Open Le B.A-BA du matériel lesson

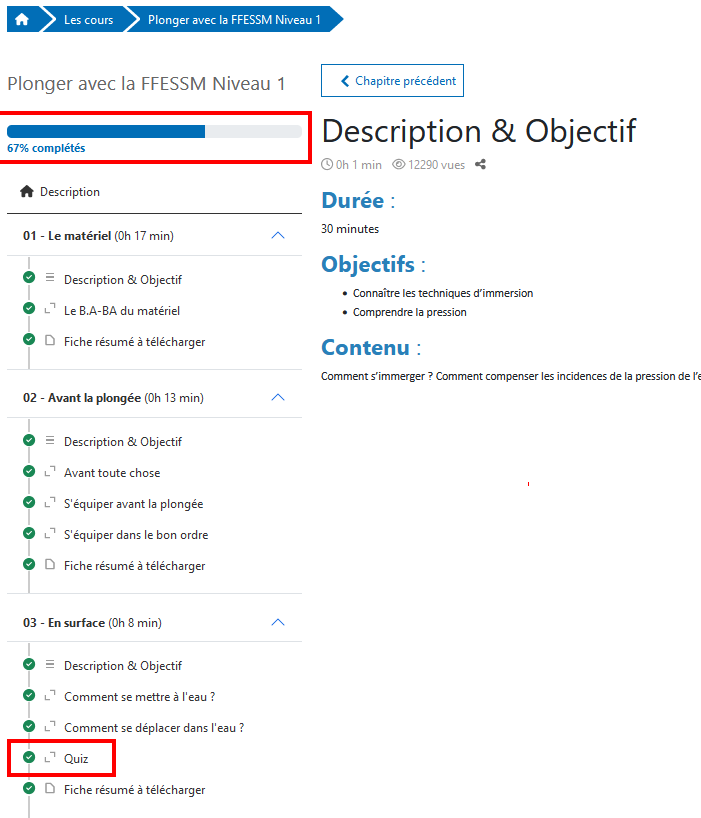[x=122, y=311]
